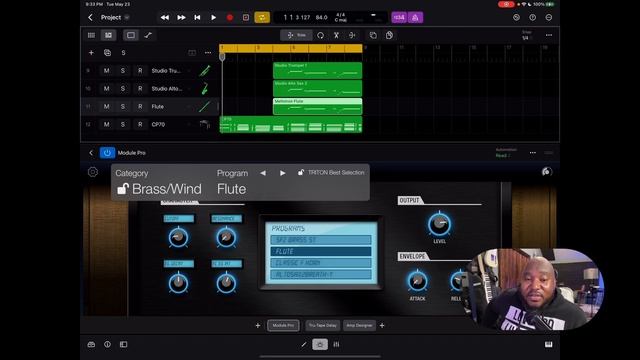Jump to the beginning of the project
The image size is (640, 360).
click(x=197, y=18)
